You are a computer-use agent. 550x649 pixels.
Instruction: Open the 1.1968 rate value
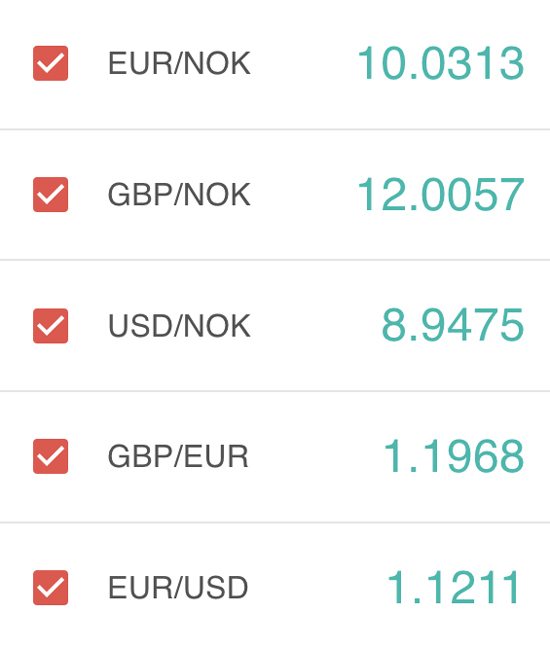454,457
